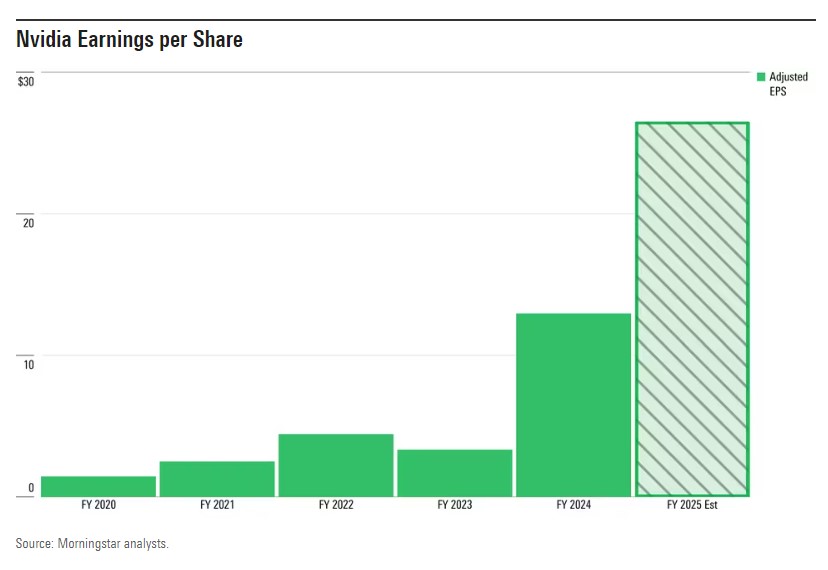Select the FY 2022 bar

[x=336, y=465]
